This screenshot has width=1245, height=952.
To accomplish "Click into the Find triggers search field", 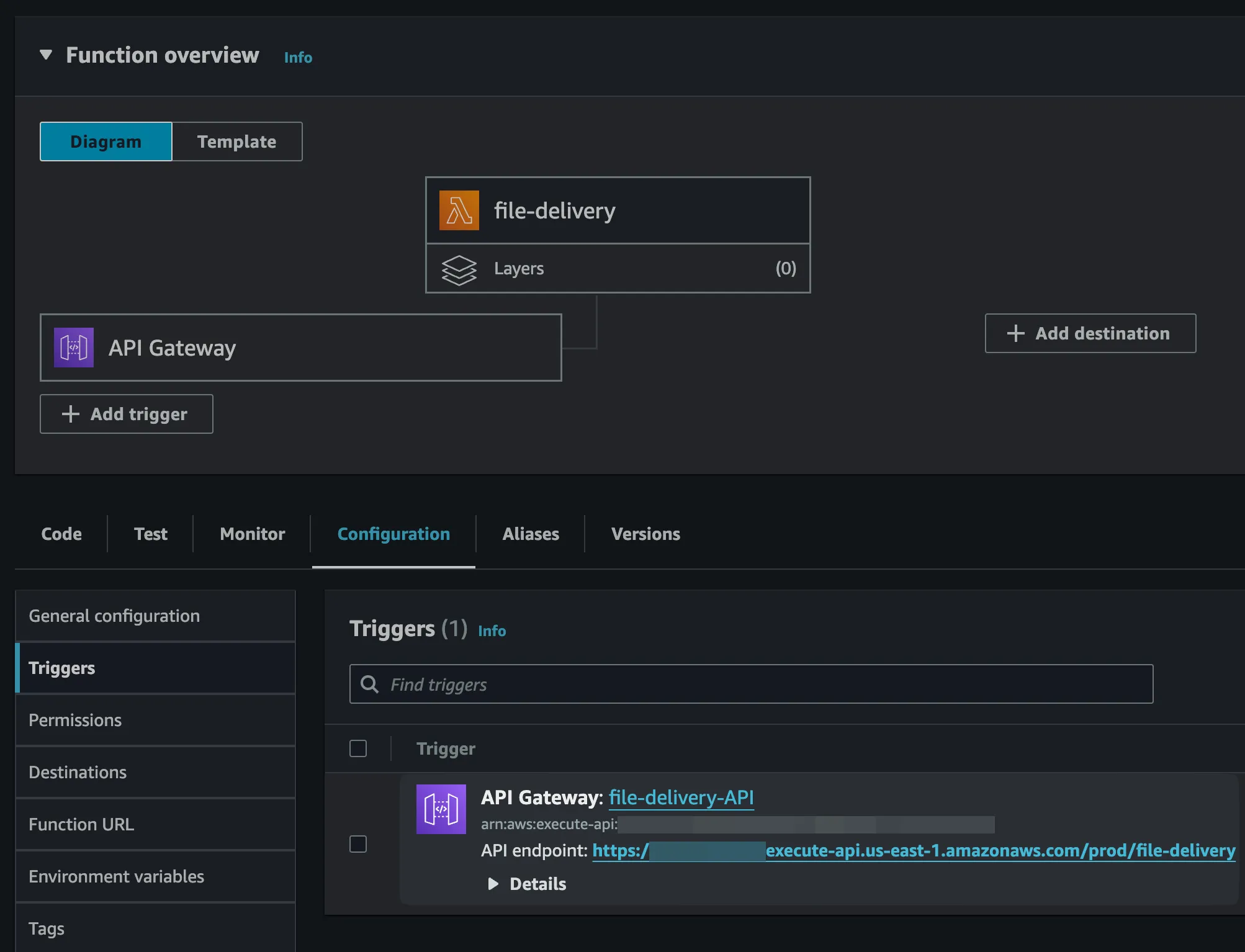I will click(x=751, y=684).
